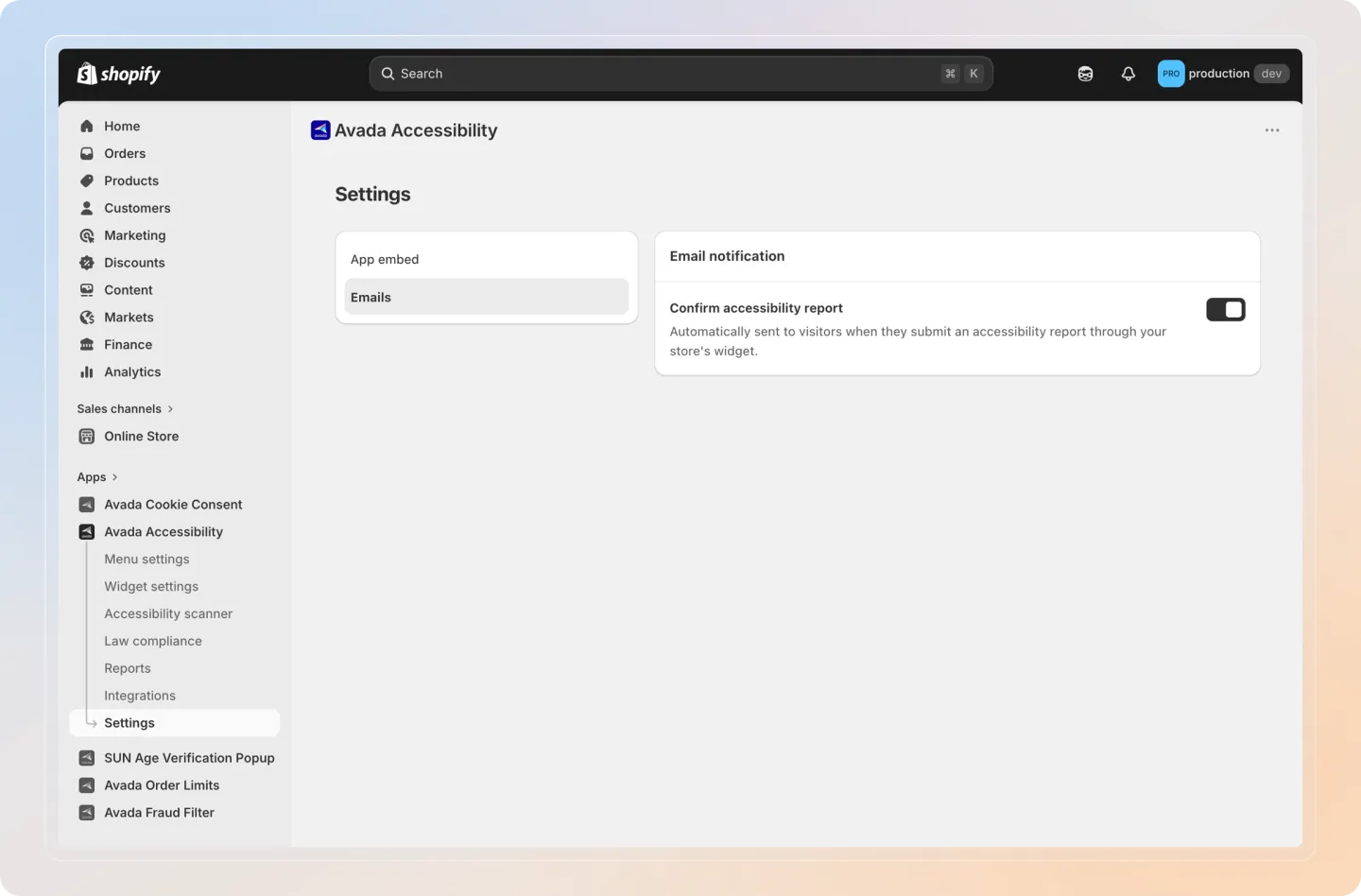Open Online Store sales channel
Image resolution: width=1361 pixels, height=896 pixels.
coord(142,437)
